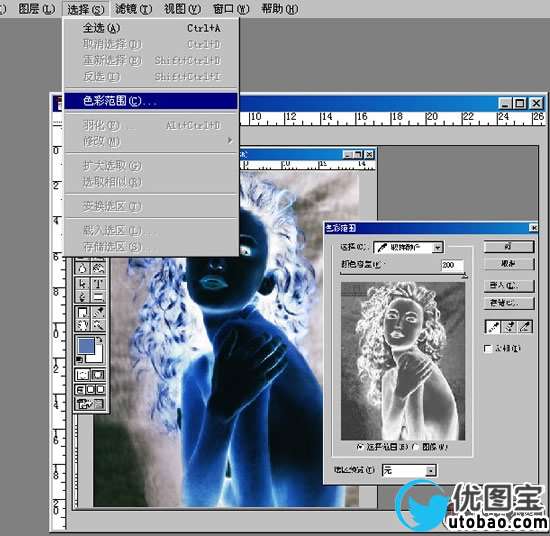The height and width of the screenshot is (536, 550).
Task: Expand the 修改 (Modify) submenu arrow
Action: [x=229, y=140]
